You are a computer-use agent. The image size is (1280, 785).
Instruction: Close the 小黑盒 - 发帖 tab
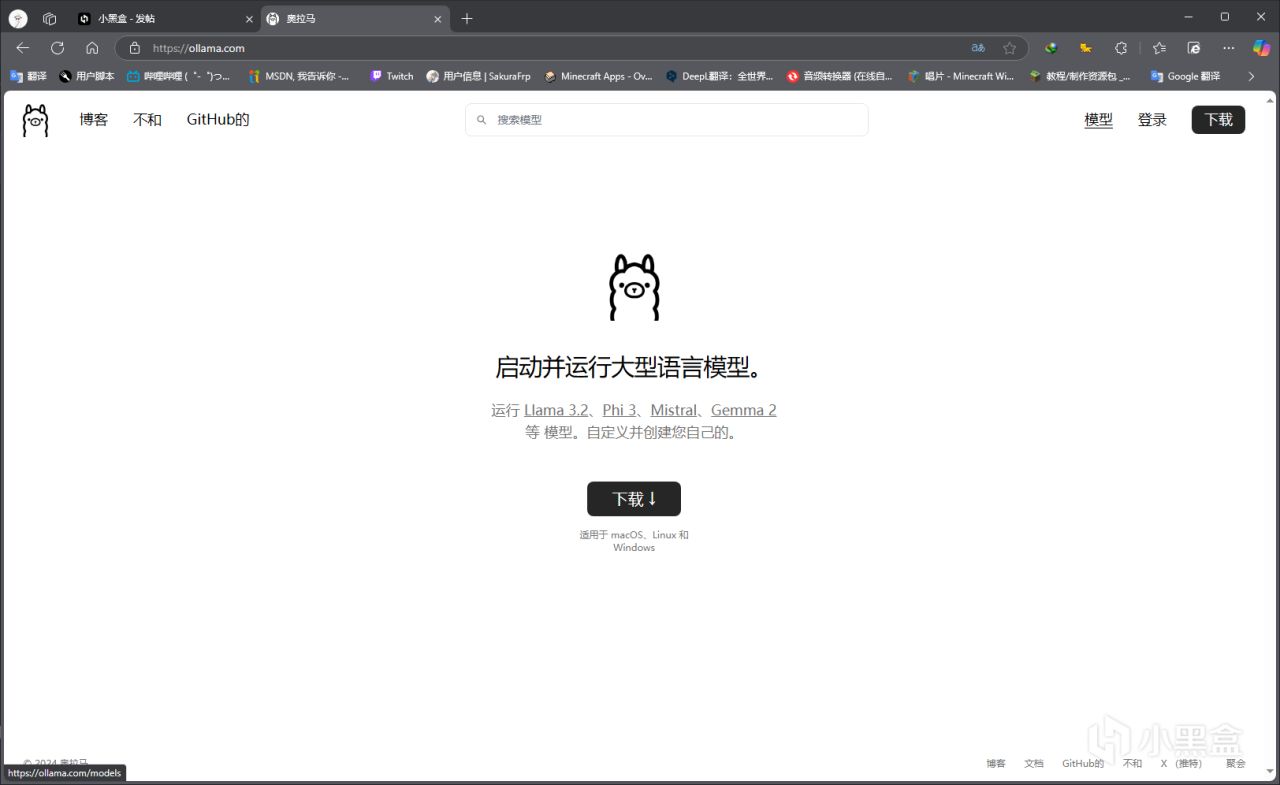pyautogui.click(x=249, y=19)
